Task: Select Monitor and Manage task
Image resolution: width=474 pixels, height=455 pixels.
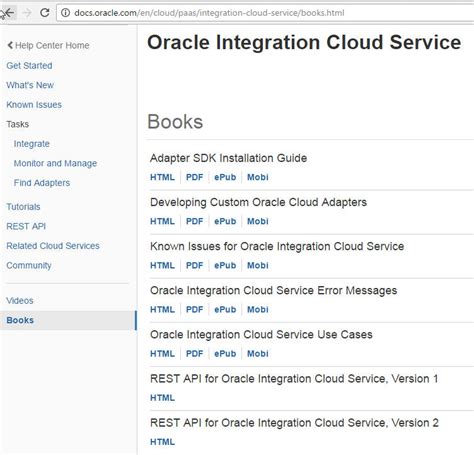Action: [x=55, y=163]
